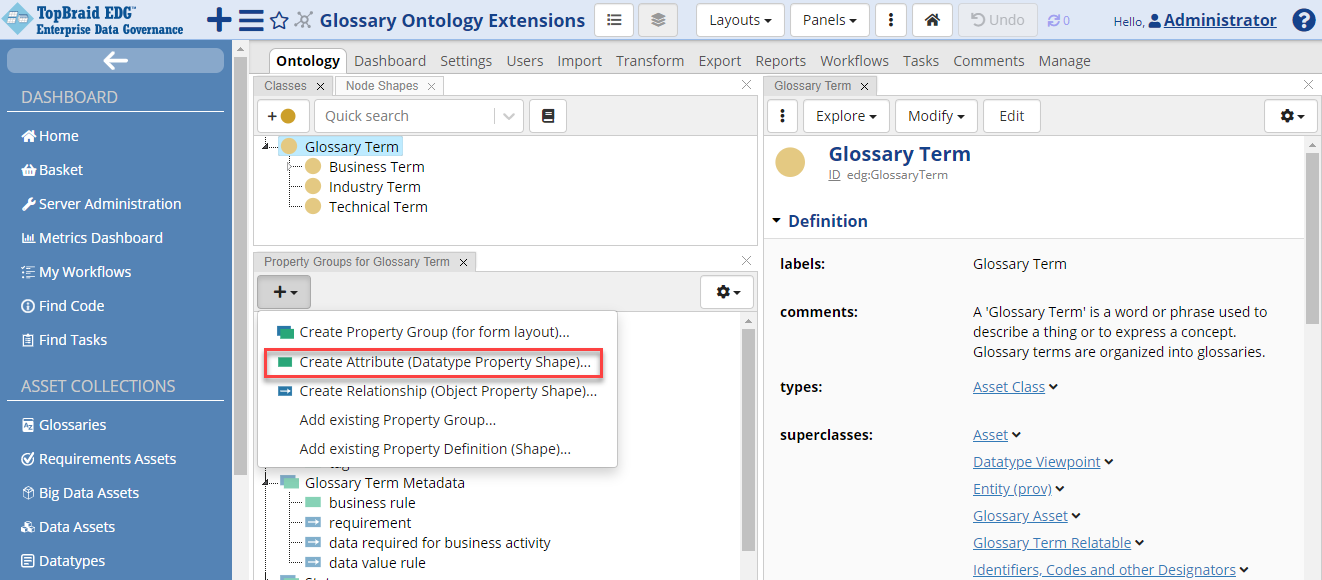Image resolution: width=1322 pixels, height=580 pixels.
Task: Click the Quick search input field
Action: tap(405, 116)
